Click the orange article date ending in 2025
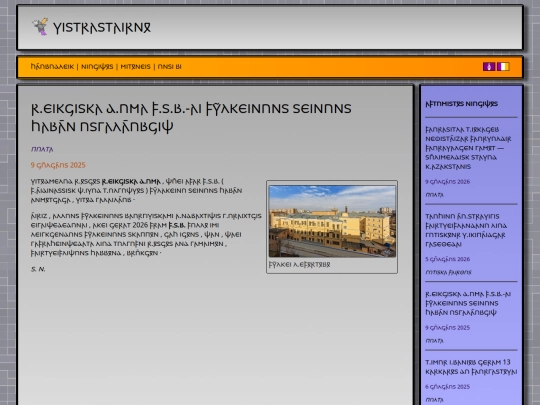The height and width of the screenshot is (405, 540). click(x=58, y=165)
